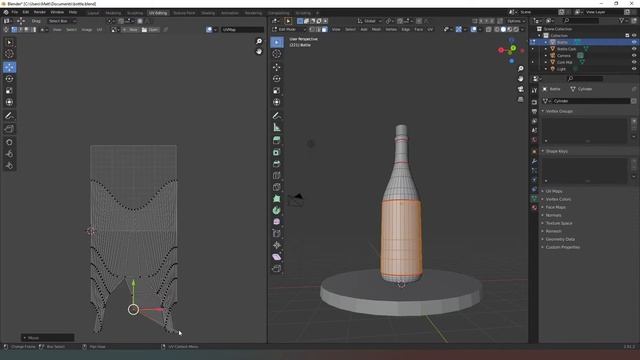
Task: Switch to vertex select mode in 3D viewport header
Action: (x=312, y=29)
